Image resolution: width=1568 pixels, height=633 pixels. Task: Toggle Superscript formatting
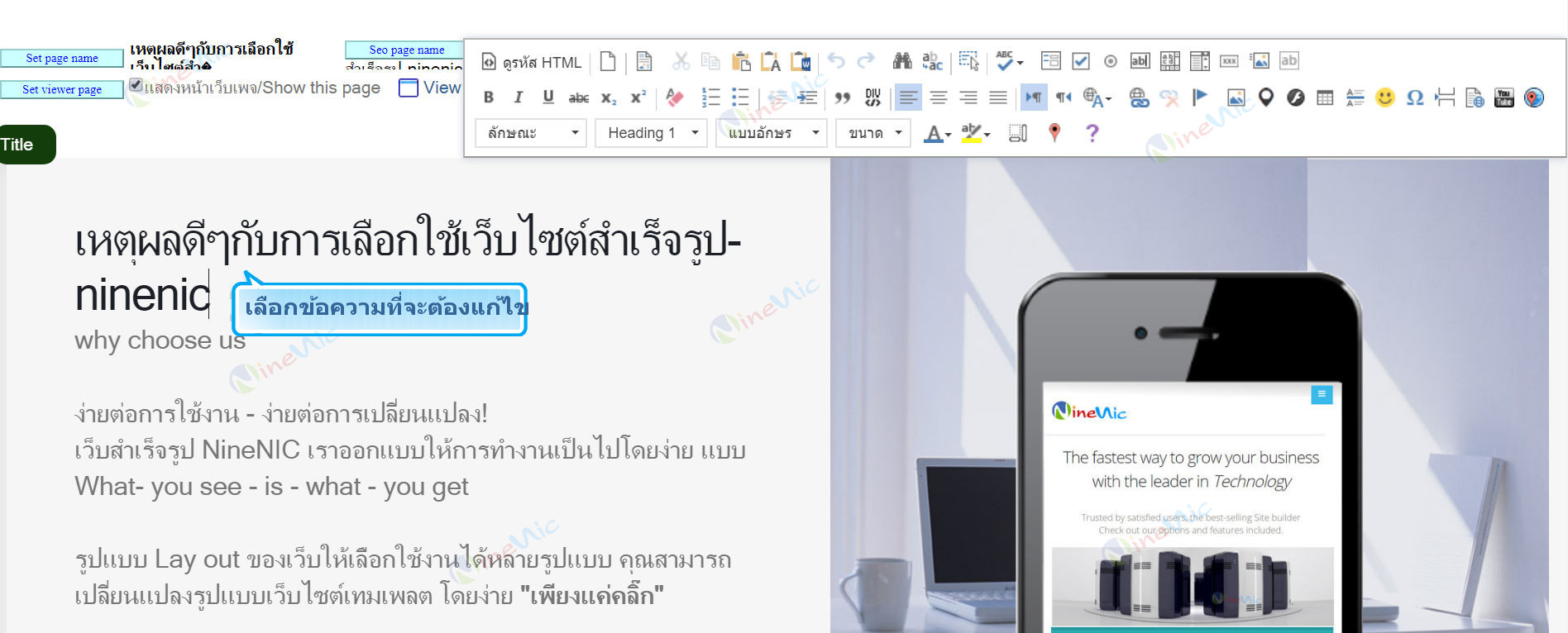638,98
